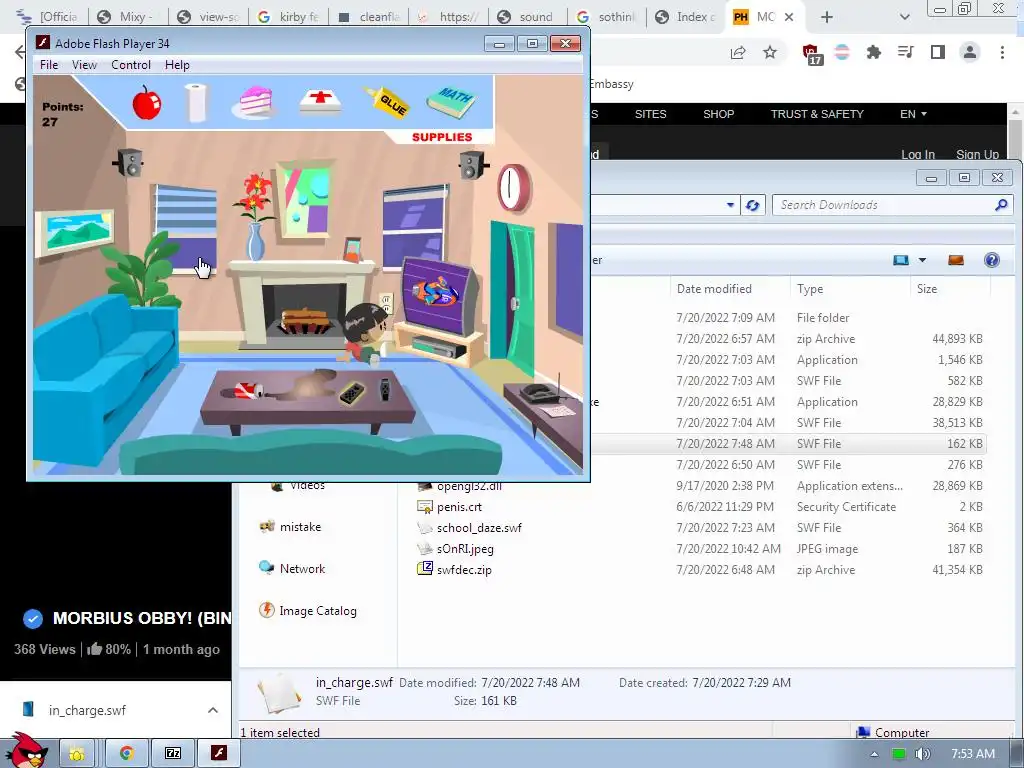Viewport: 1024px width, 768px height.
Task: Open the SITES link on the webpage
Action: coord(650,114)
